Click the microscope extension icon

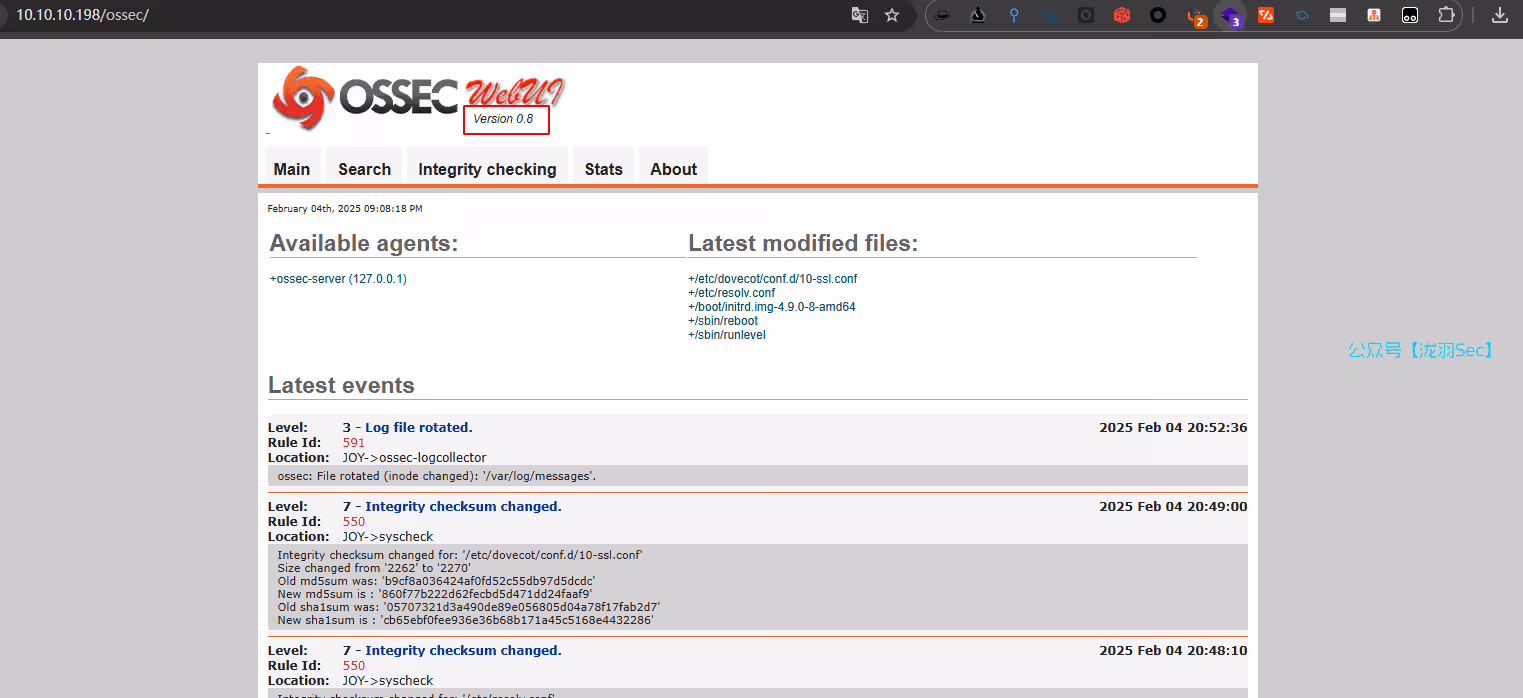[x=978, y=15]
